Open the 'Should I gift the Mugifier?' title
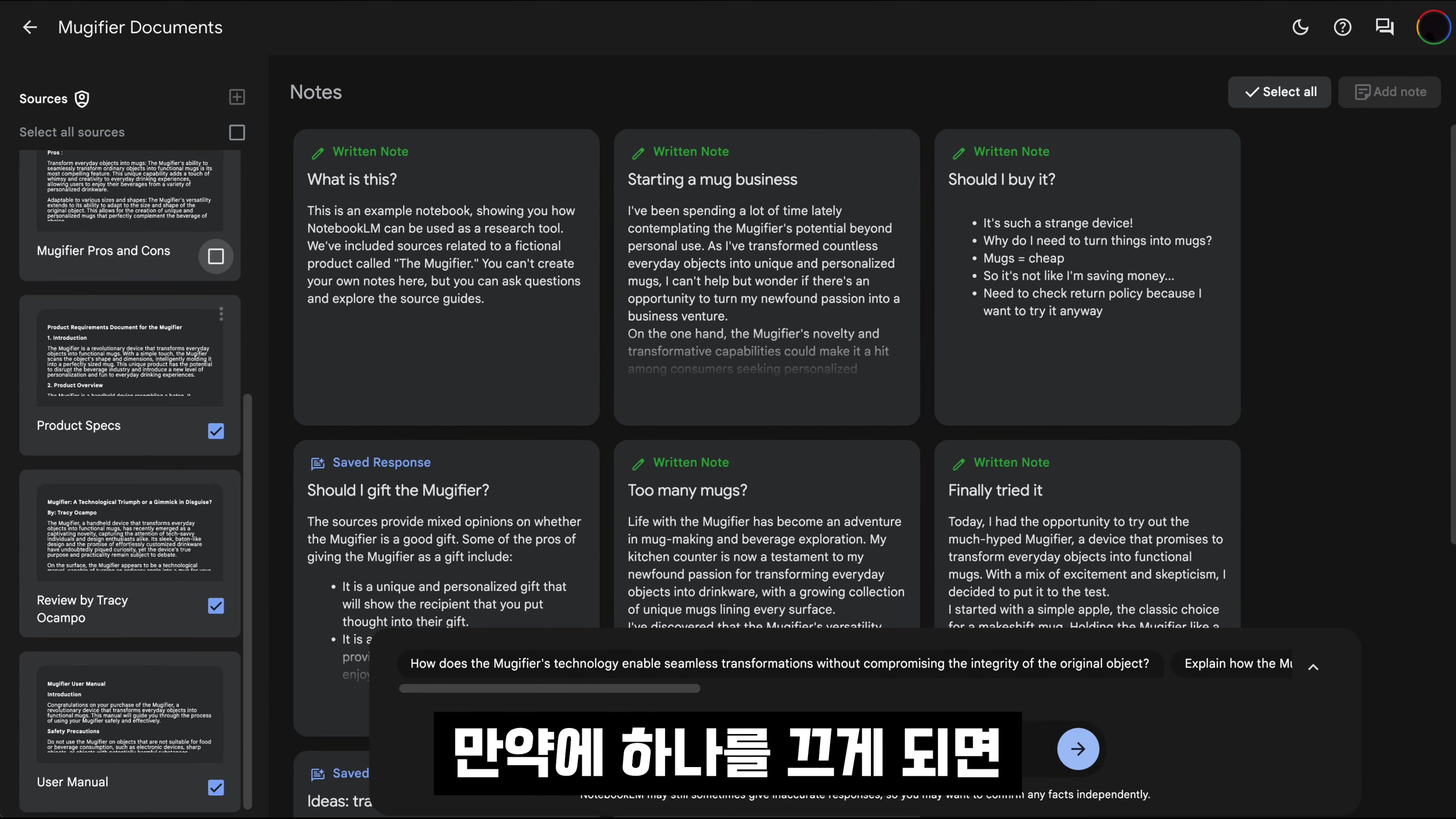Image resolution: width=1456 pixels, height=819 pixels. (398, 490)
